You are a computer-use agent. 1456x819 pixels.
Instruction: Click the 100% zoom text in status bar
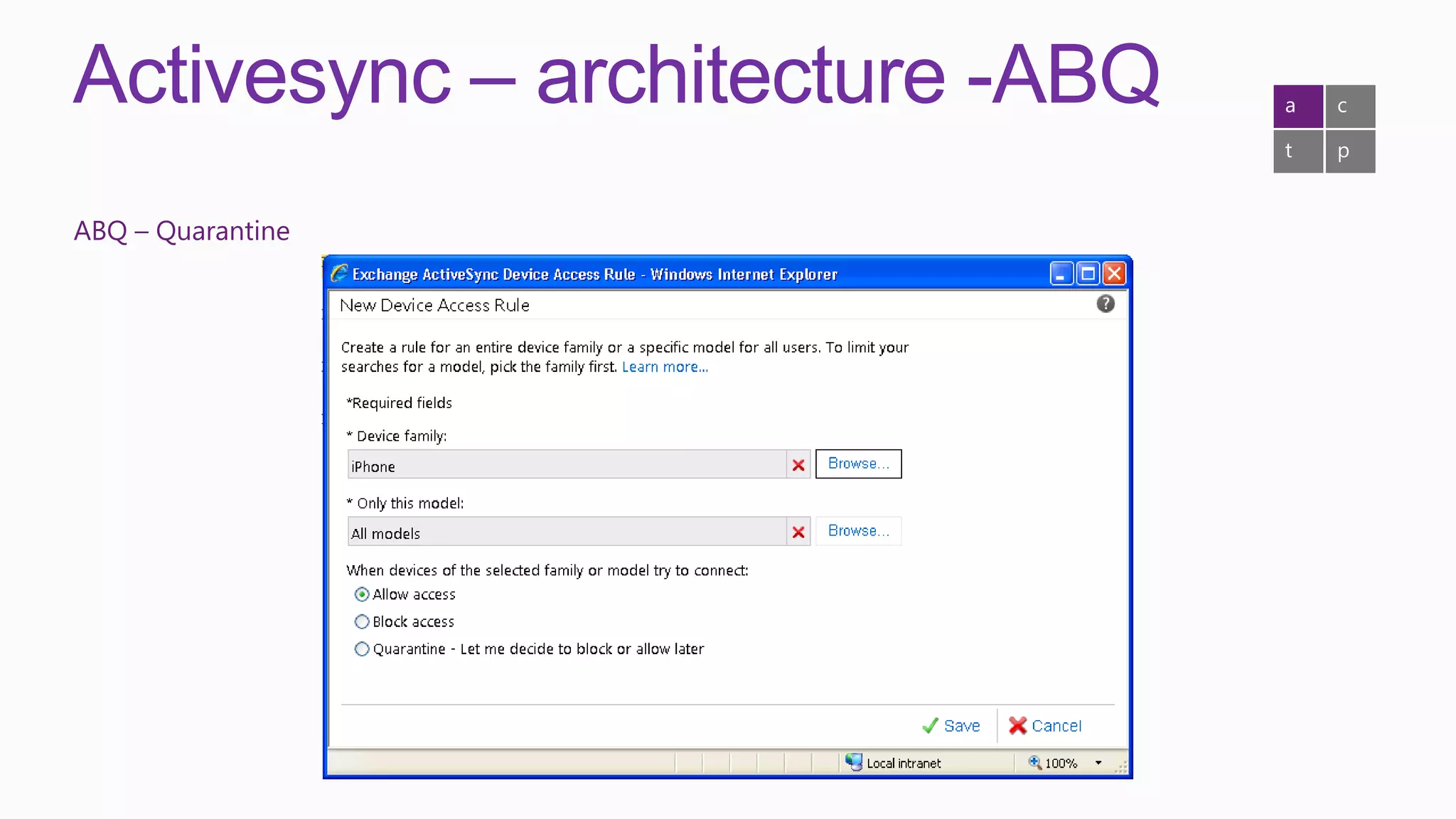1061,764
